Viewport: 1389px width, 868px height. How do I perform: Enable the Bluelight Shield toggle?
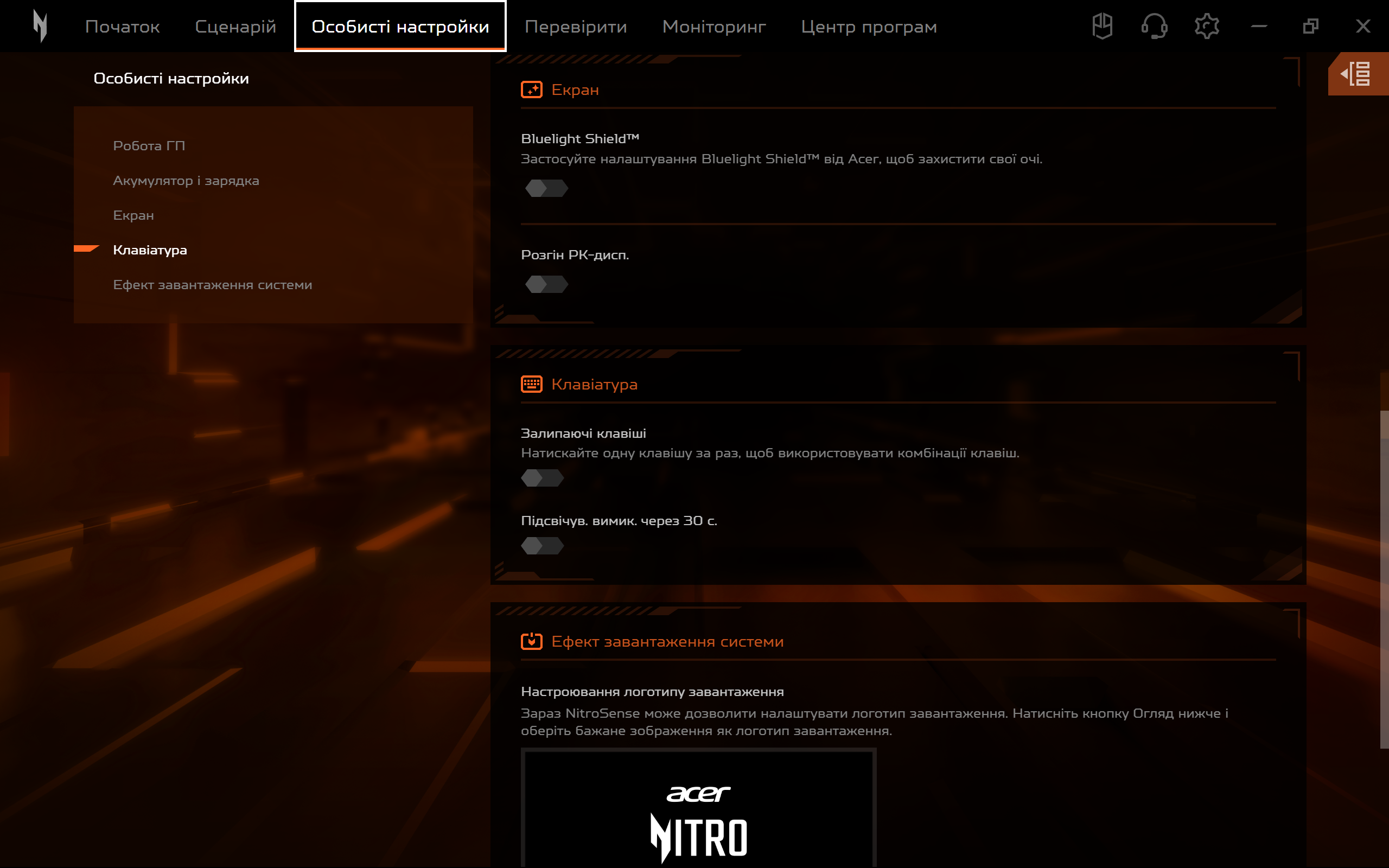pos(546,188)
